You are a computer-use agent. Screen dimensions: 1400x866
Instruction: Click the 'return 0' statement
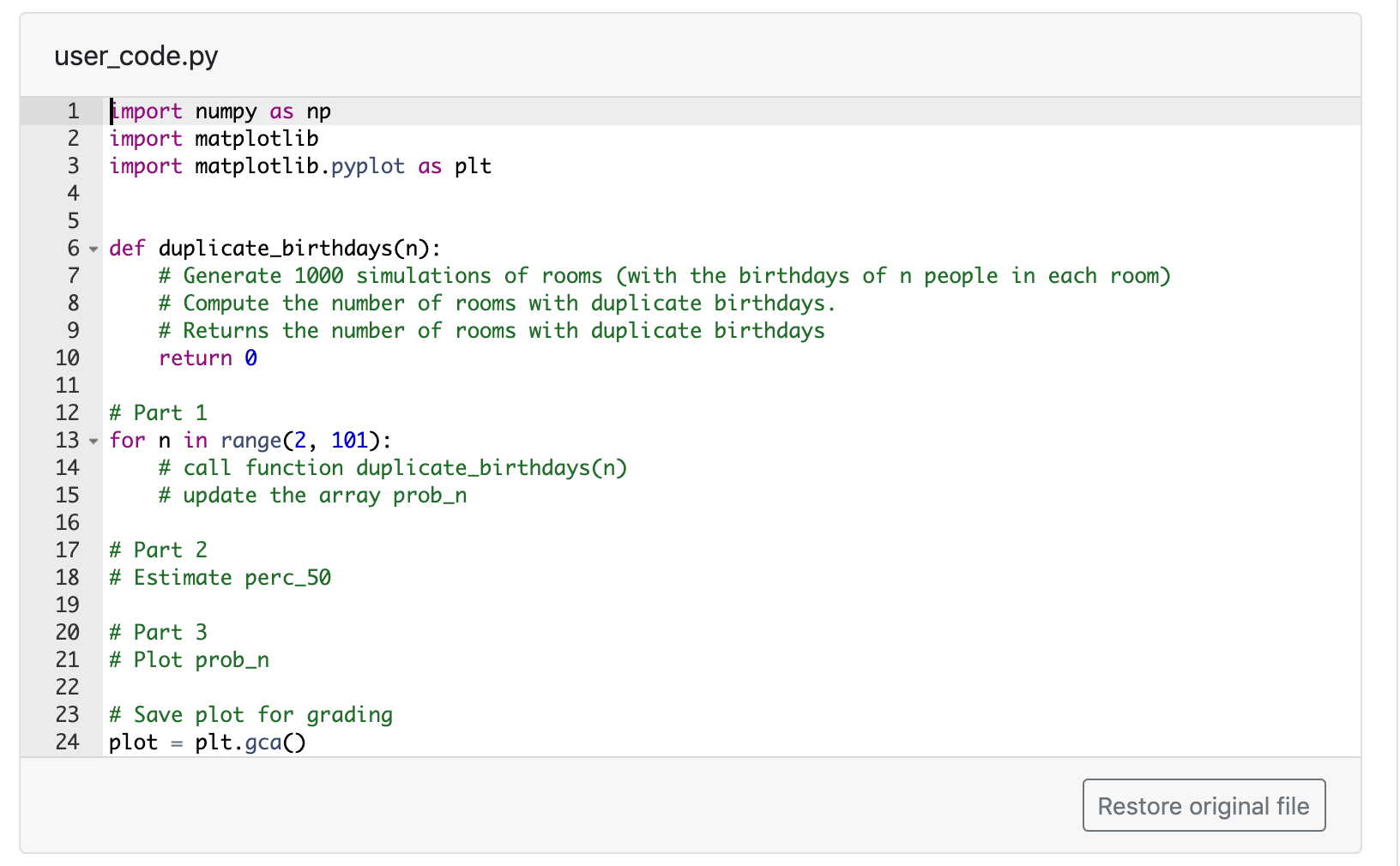[208, 358]
